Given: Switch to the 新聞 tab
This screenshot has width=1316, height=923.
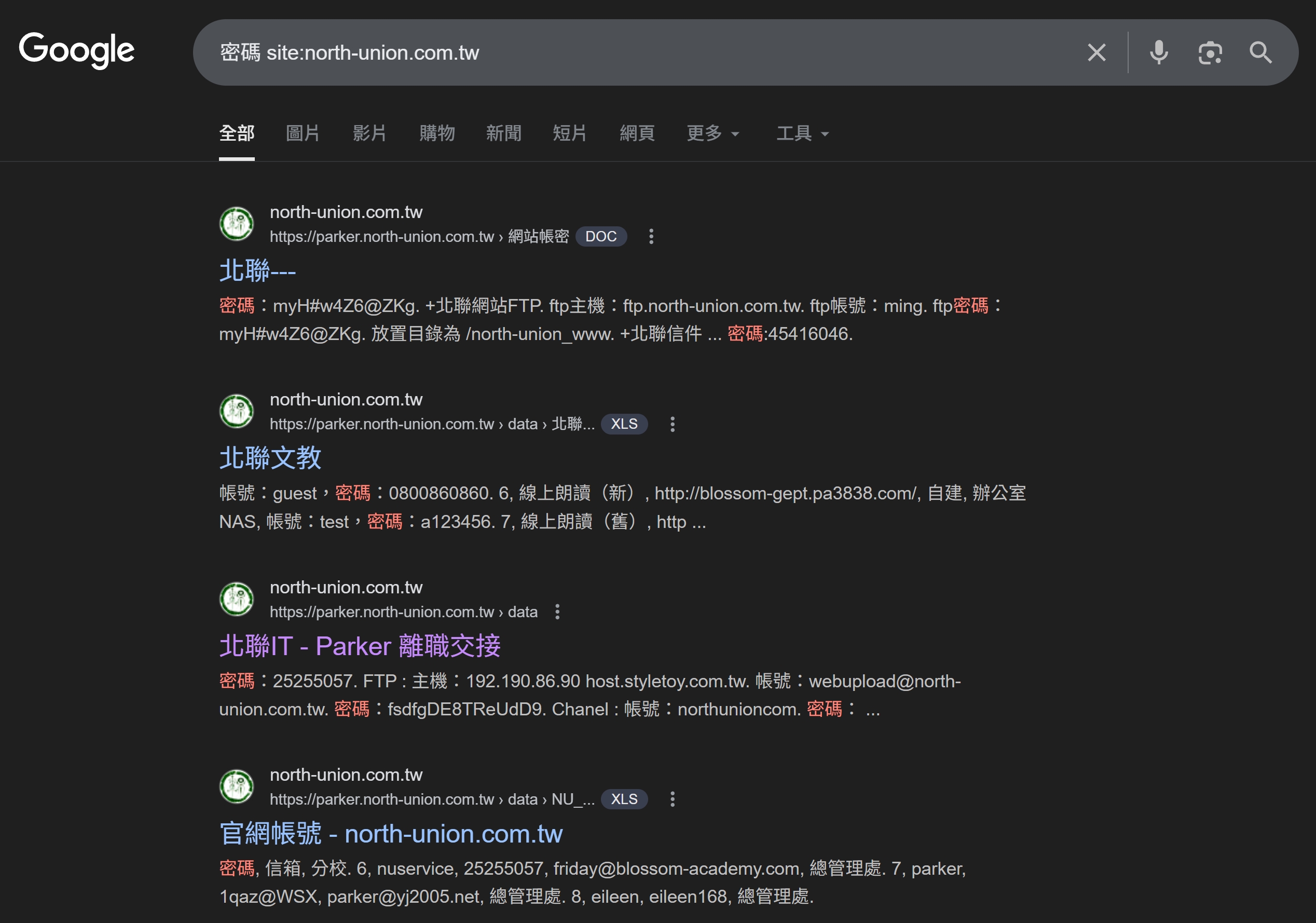Looking at the screenshot, I should (504, 133).
